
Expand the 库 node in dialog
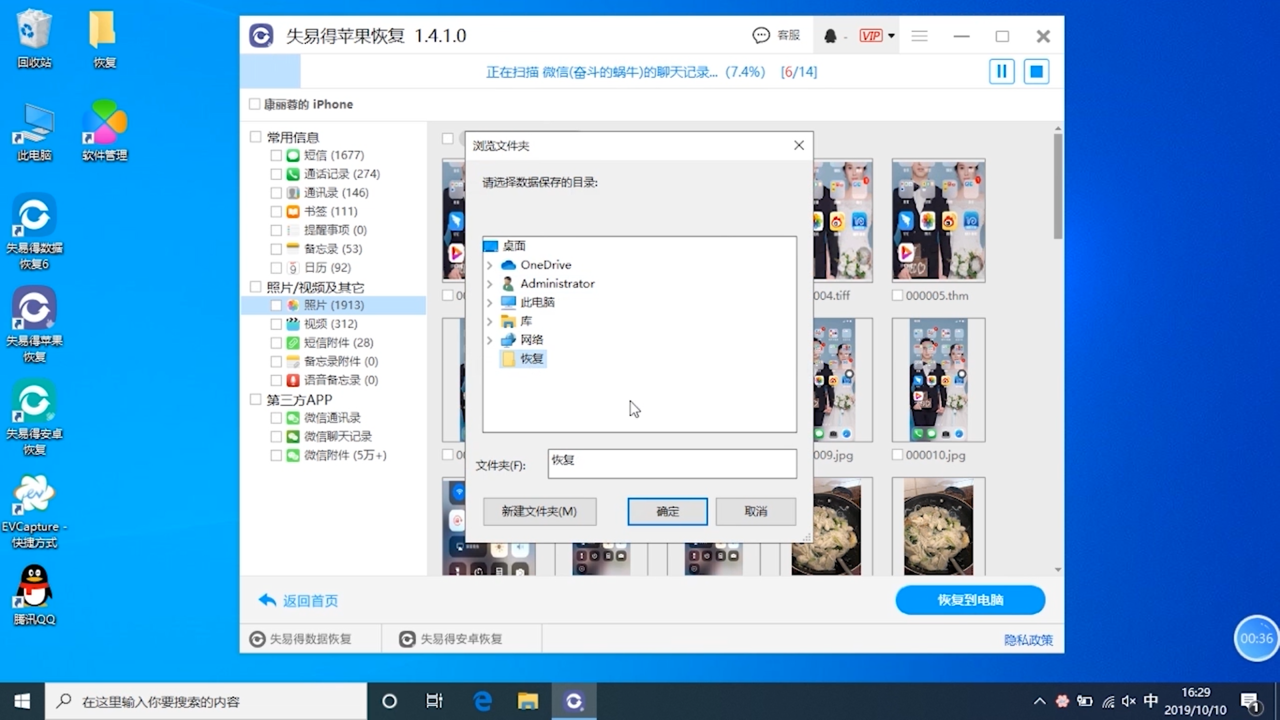click(x=489, y=321)
